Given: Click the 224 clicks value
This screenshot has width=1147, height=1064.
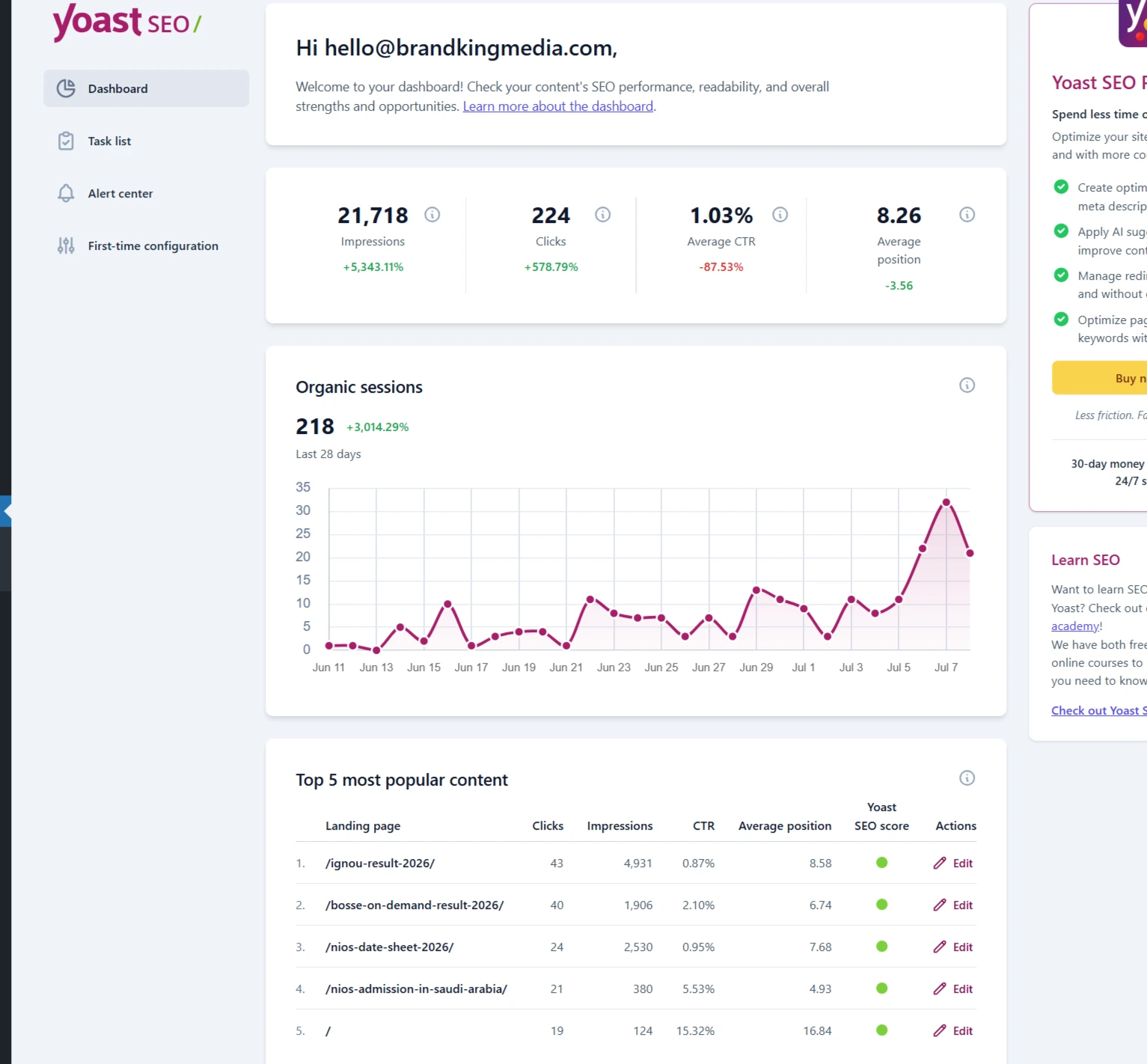Looking at the screenshot, I should (551, 215).
